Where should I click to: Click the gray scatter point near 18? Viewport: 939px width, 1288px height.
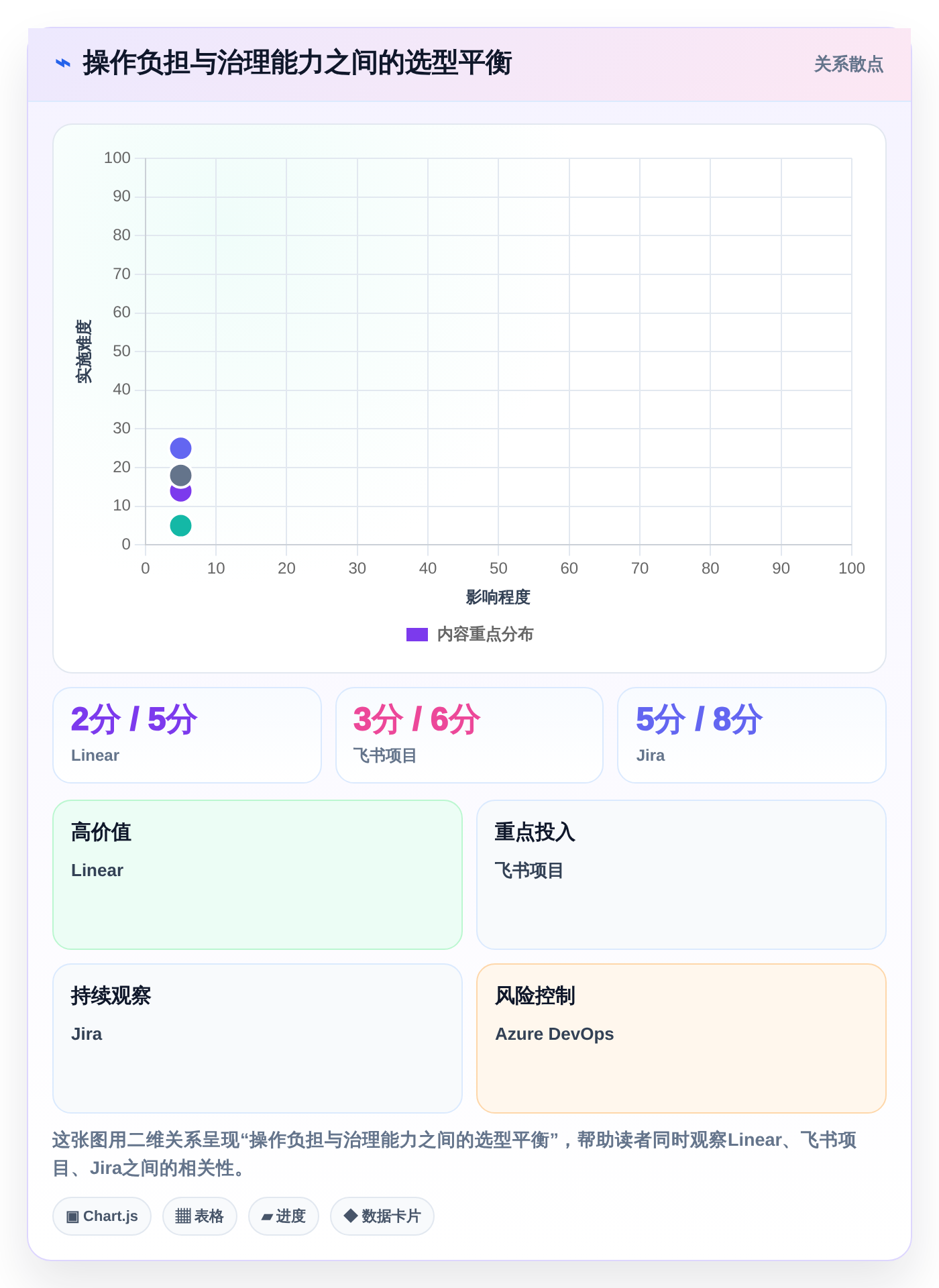coord(180,476)
